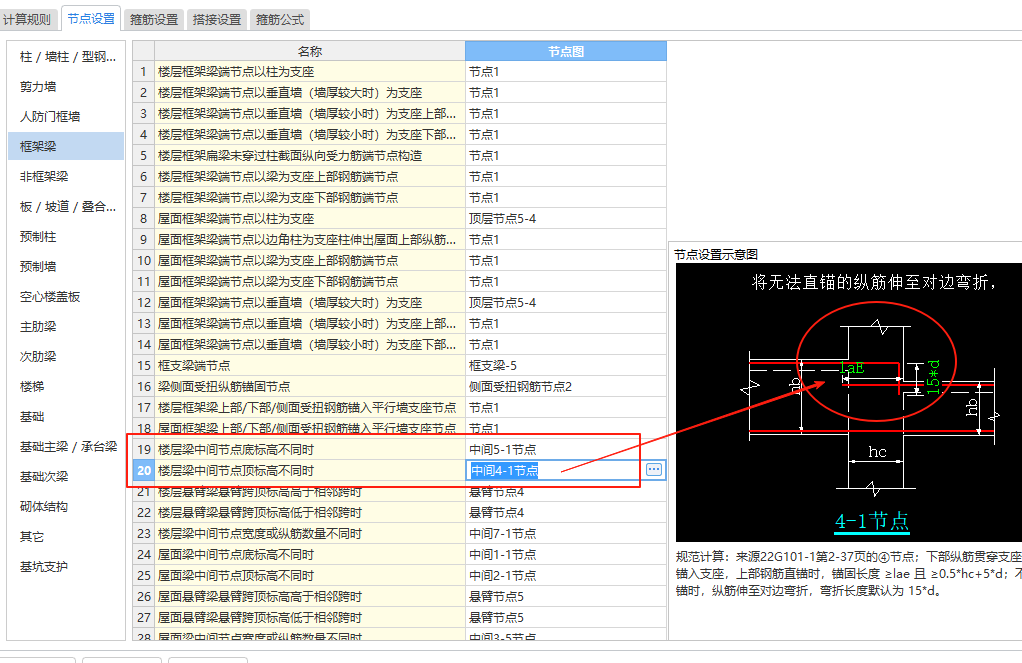Click row 19 楼层梁中间节点底标高不同时
This screenshot has height=663, width=1022.
310,450
